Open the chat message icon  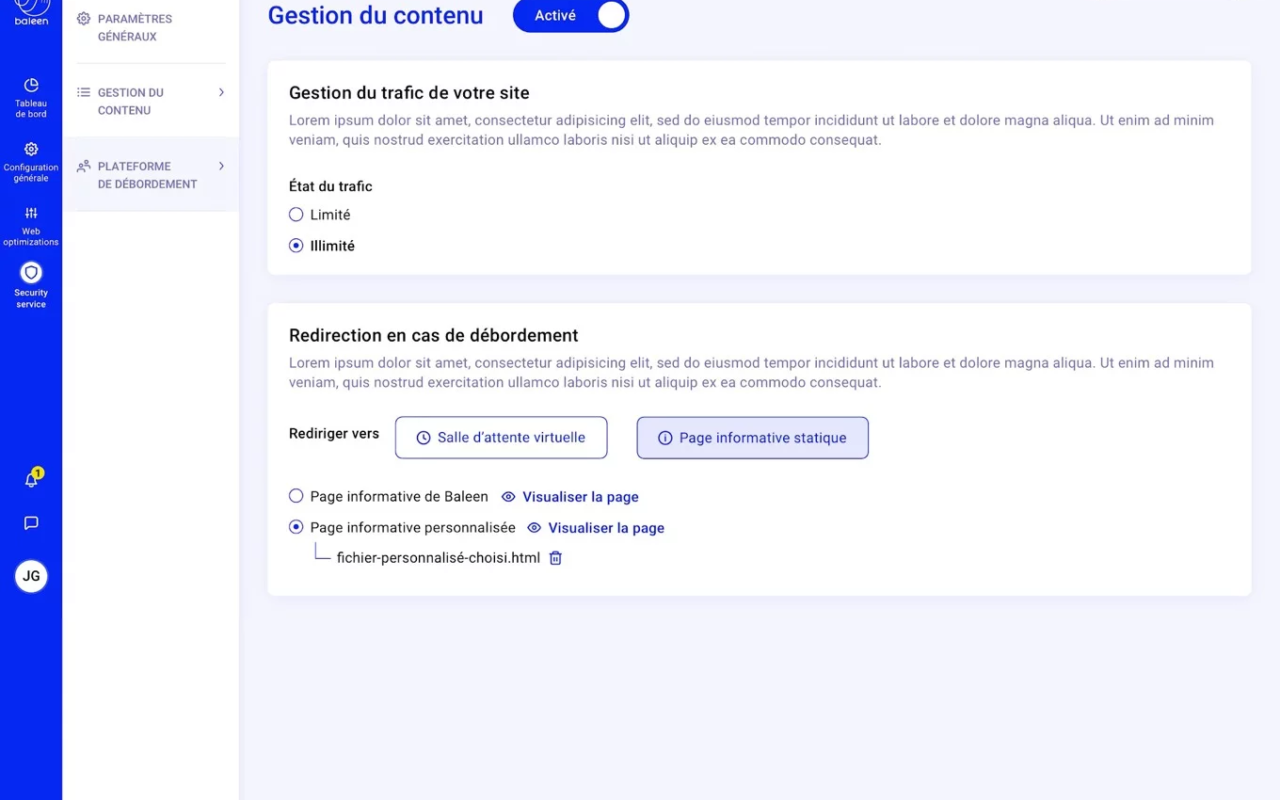pyautogui.click(x=31, y=523)
